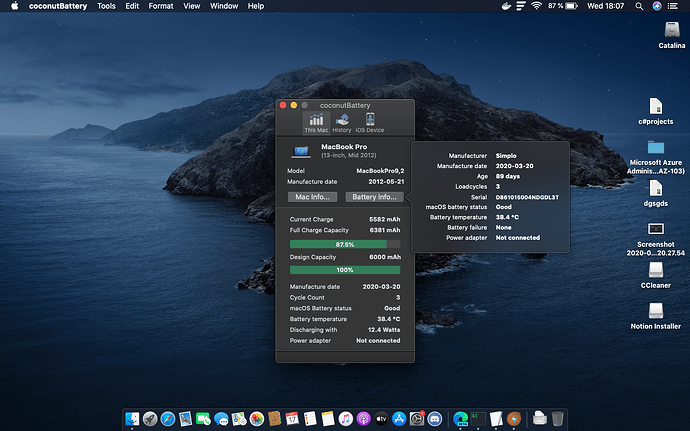Switch to the This Mac tab
Image resolution: width=690 pixels, height=431 pixels.
click(x=316, y=122)
